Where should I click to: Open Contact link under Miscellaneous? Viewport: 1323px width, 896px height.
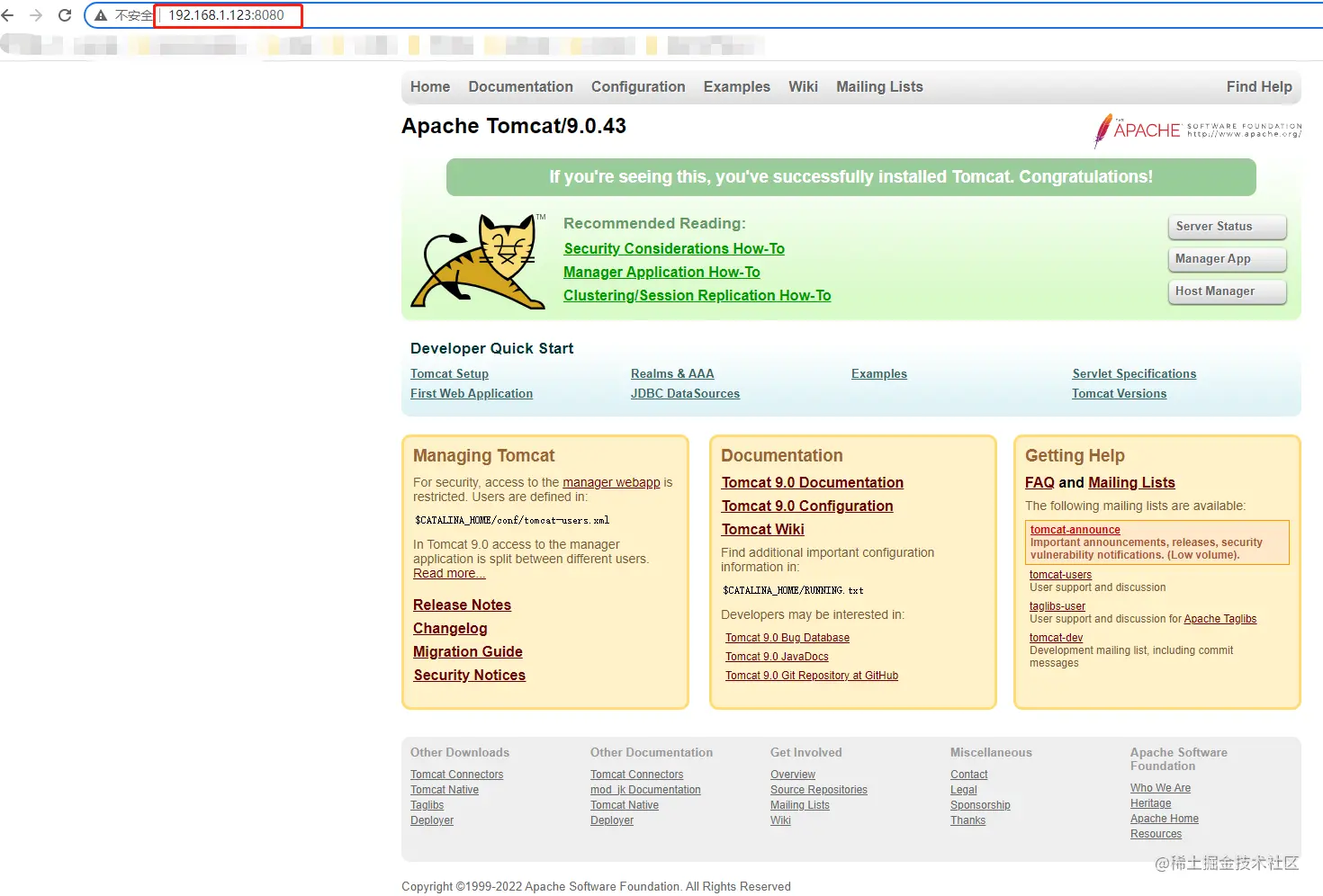coord(968,775)
